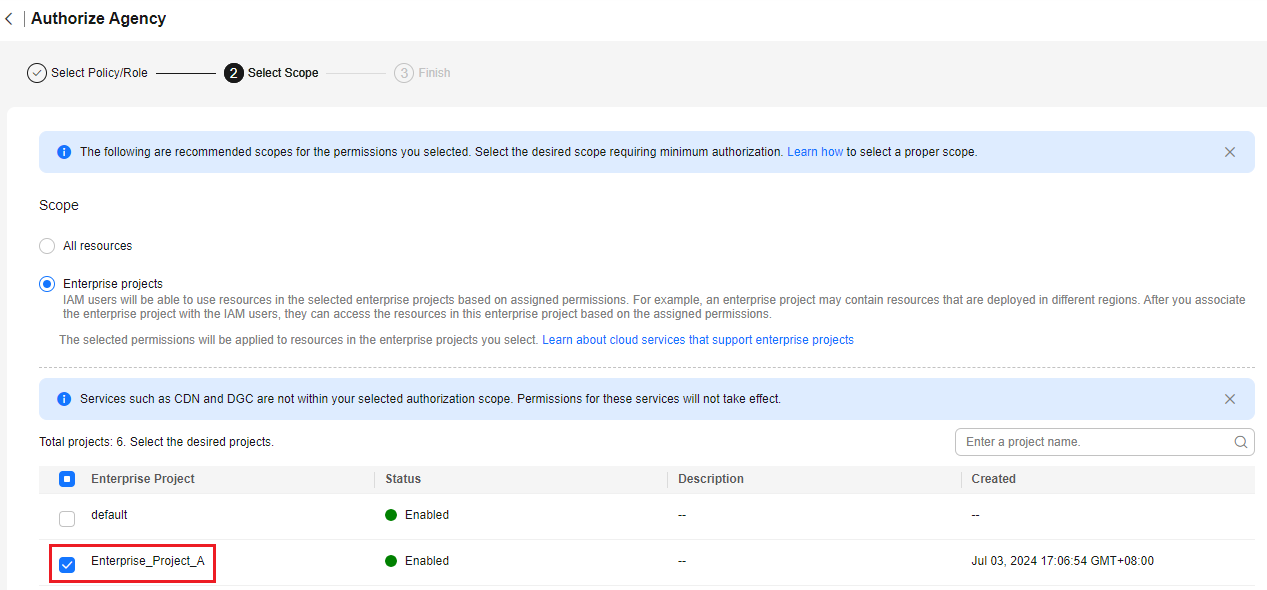The height and width of the screenshot is (590, 1267).
Task: Click the info icon in recommended scopes banner
Action: pyautogui.click(x=64, y=152)
